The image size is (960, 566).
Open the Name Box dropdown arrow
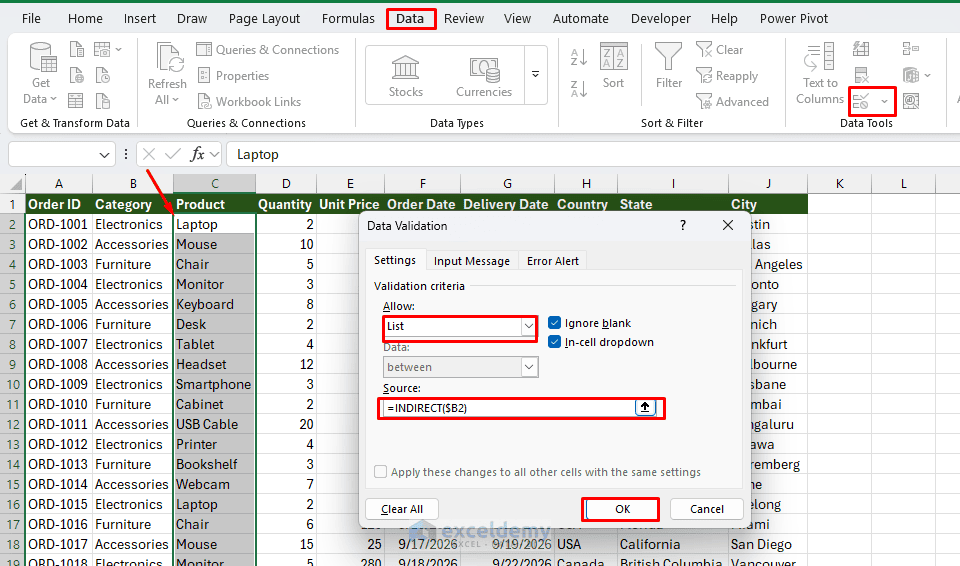pos(104,155)
